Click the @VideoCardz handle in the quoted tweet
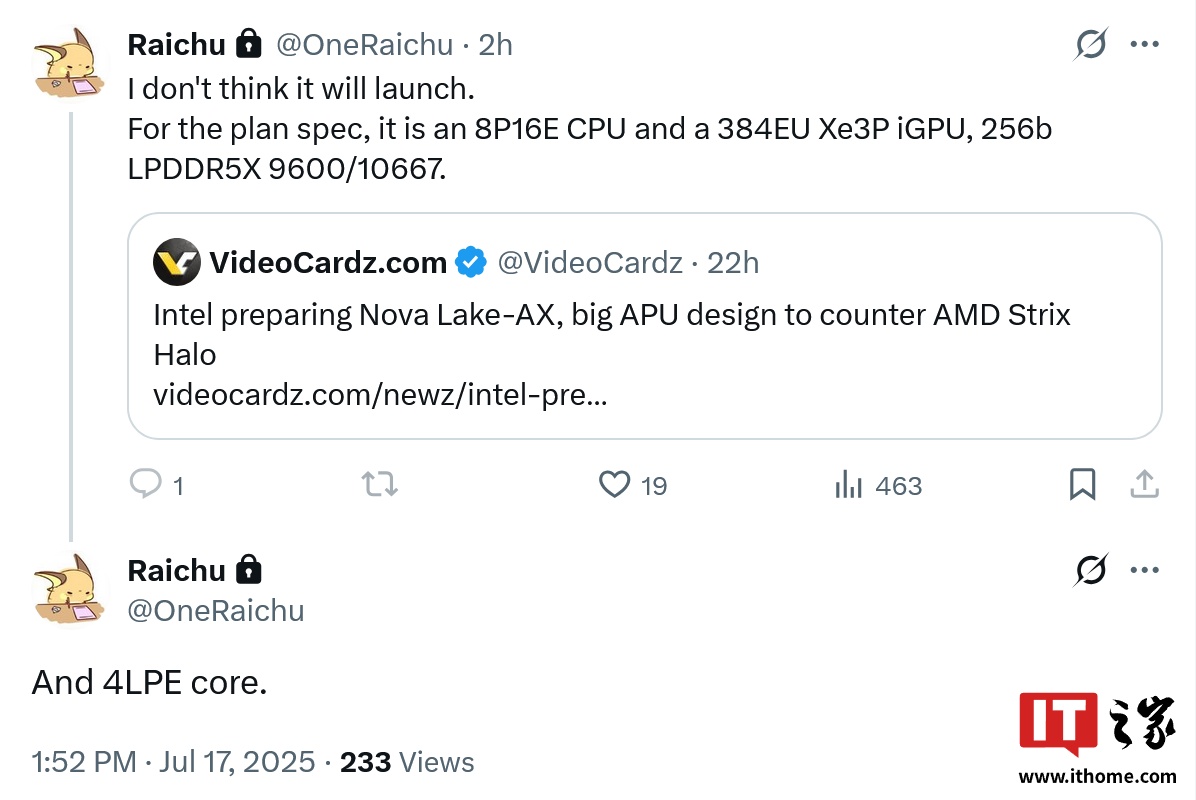Screen dimensions: 1196x800 pos(590,262)
